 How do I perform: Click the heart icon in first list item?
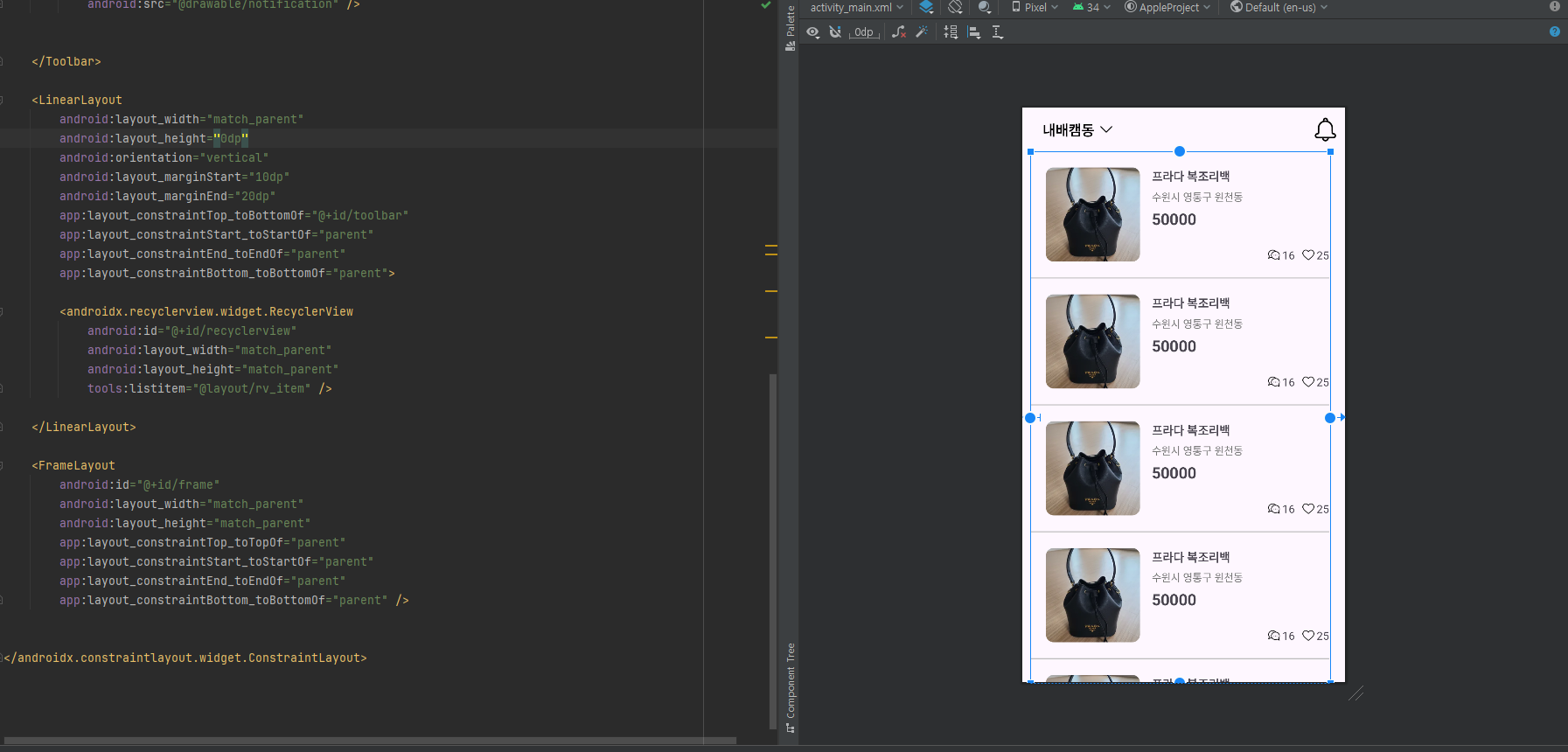pos(1308,255)
